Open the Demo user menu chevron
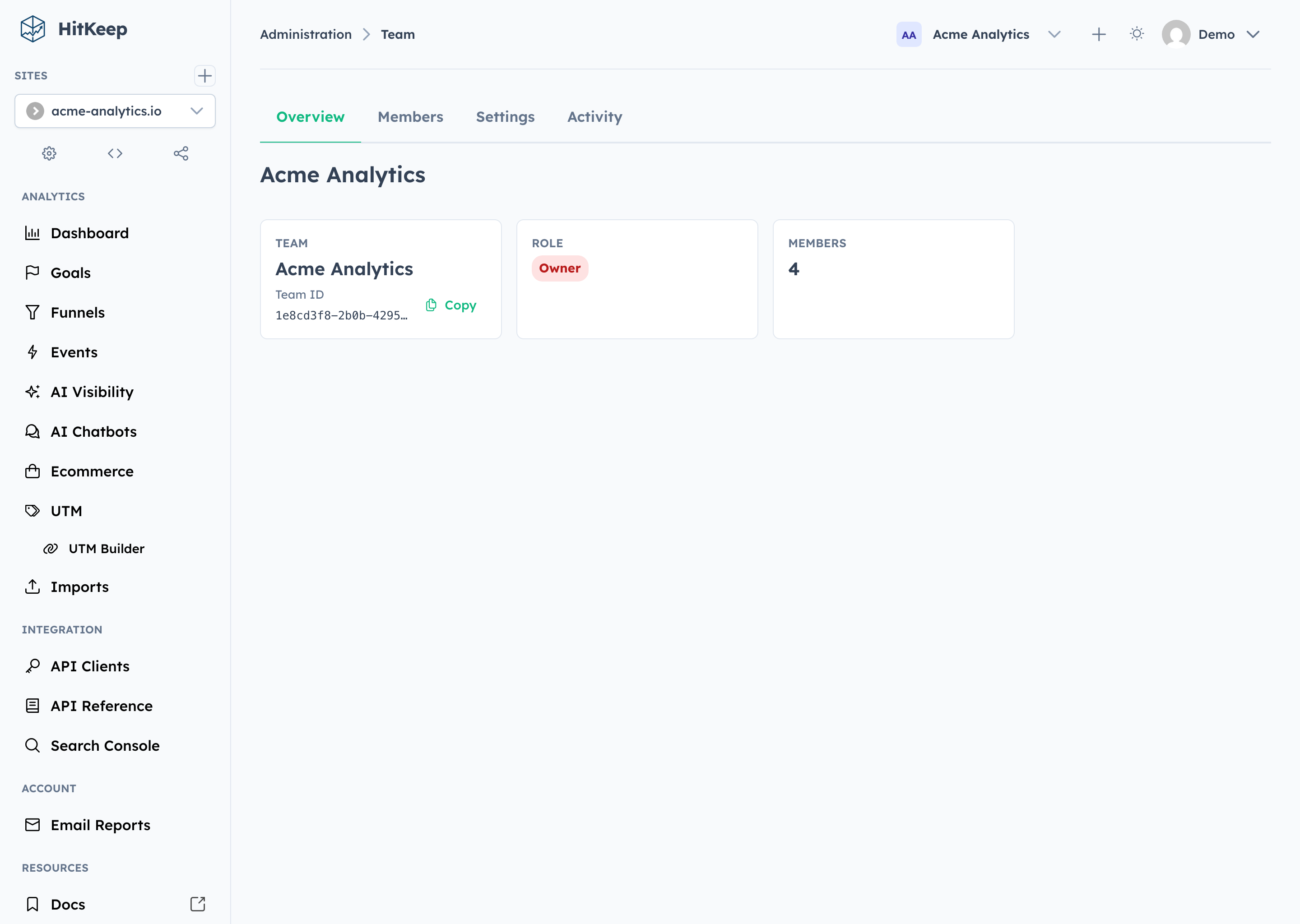This screenshot has width=1300, height=924. [x=1252, y=35]
